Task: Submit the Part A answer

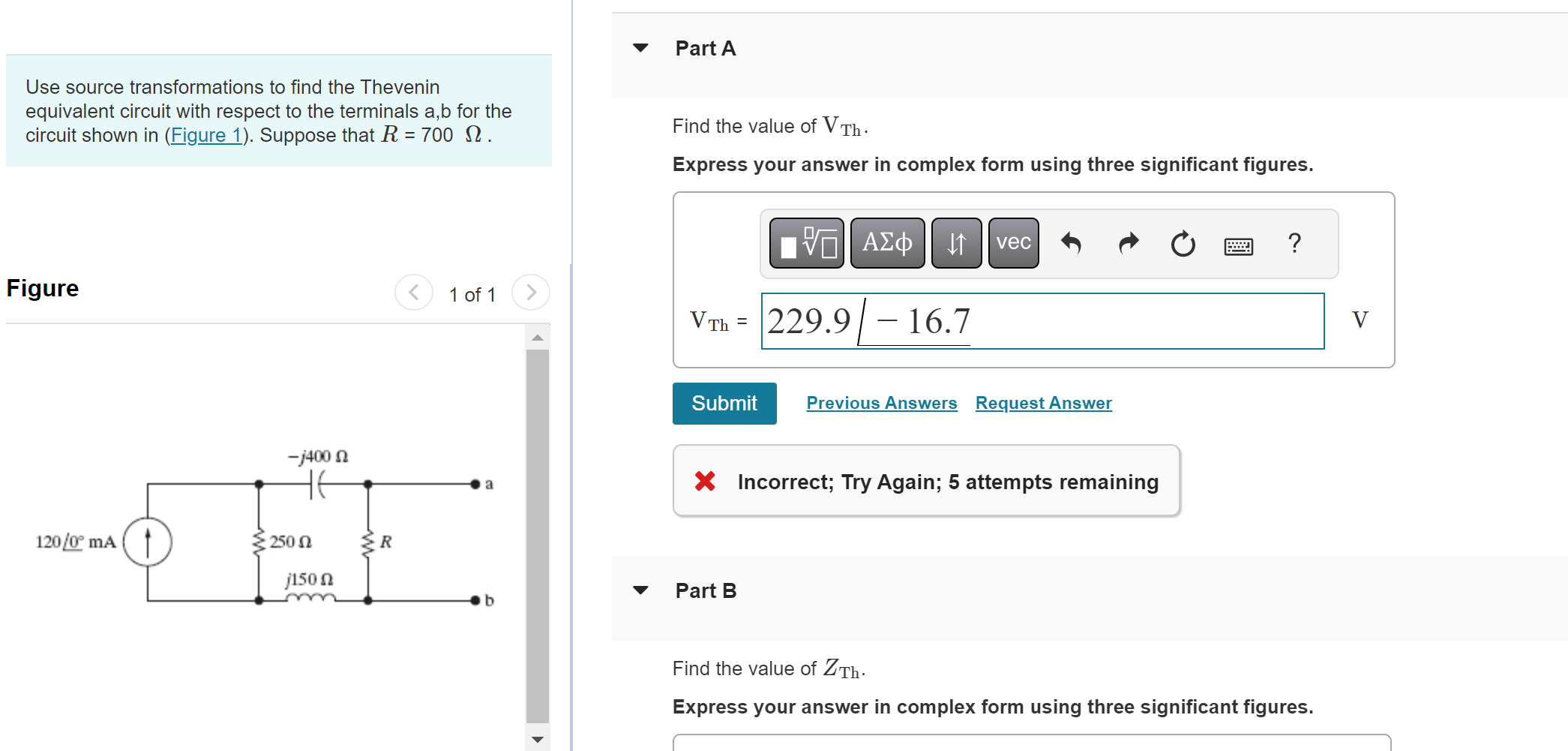Action: coord(724,403)
